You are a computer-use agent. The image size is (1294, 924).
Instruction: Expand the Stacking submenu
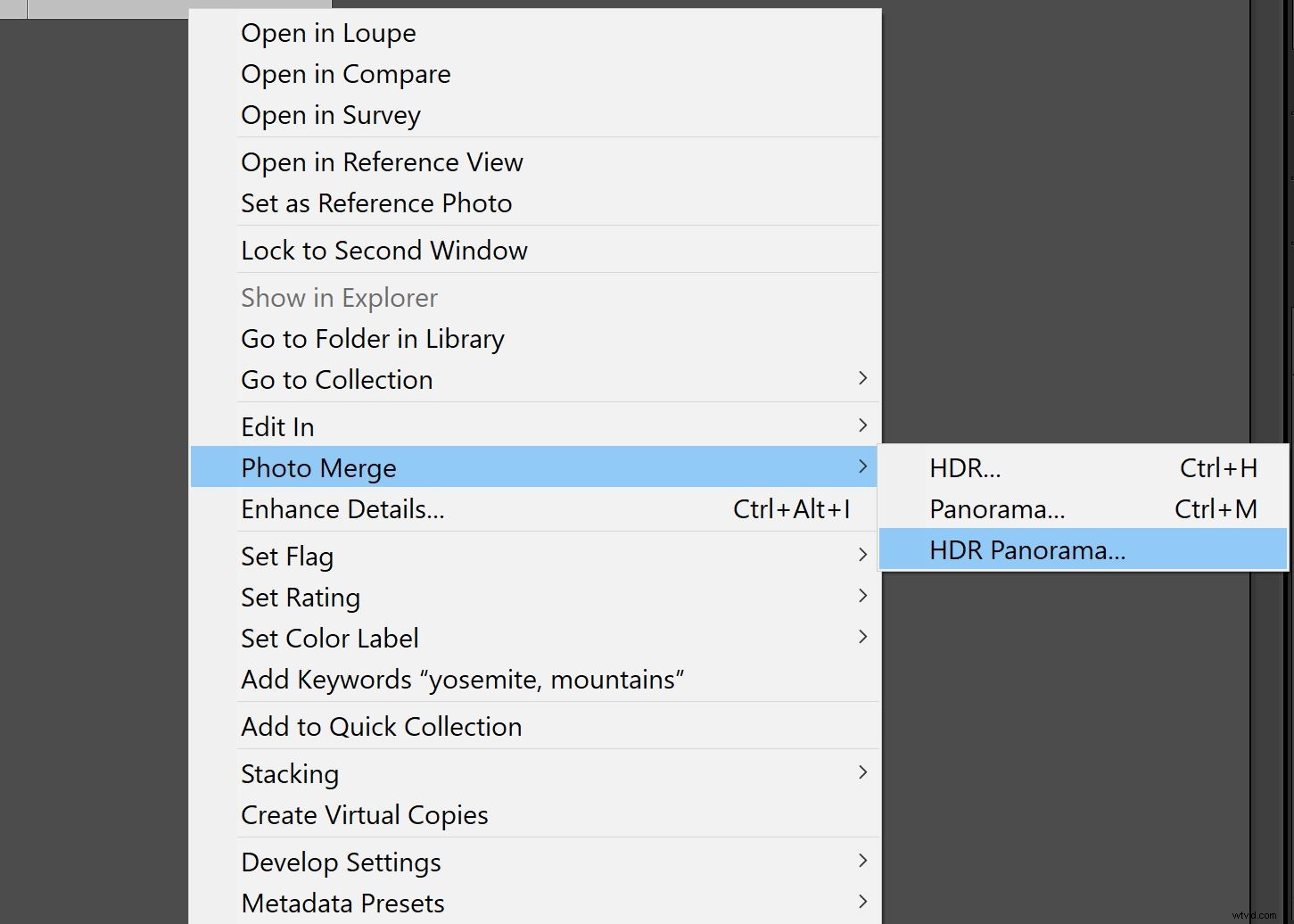tap(290, 773)
